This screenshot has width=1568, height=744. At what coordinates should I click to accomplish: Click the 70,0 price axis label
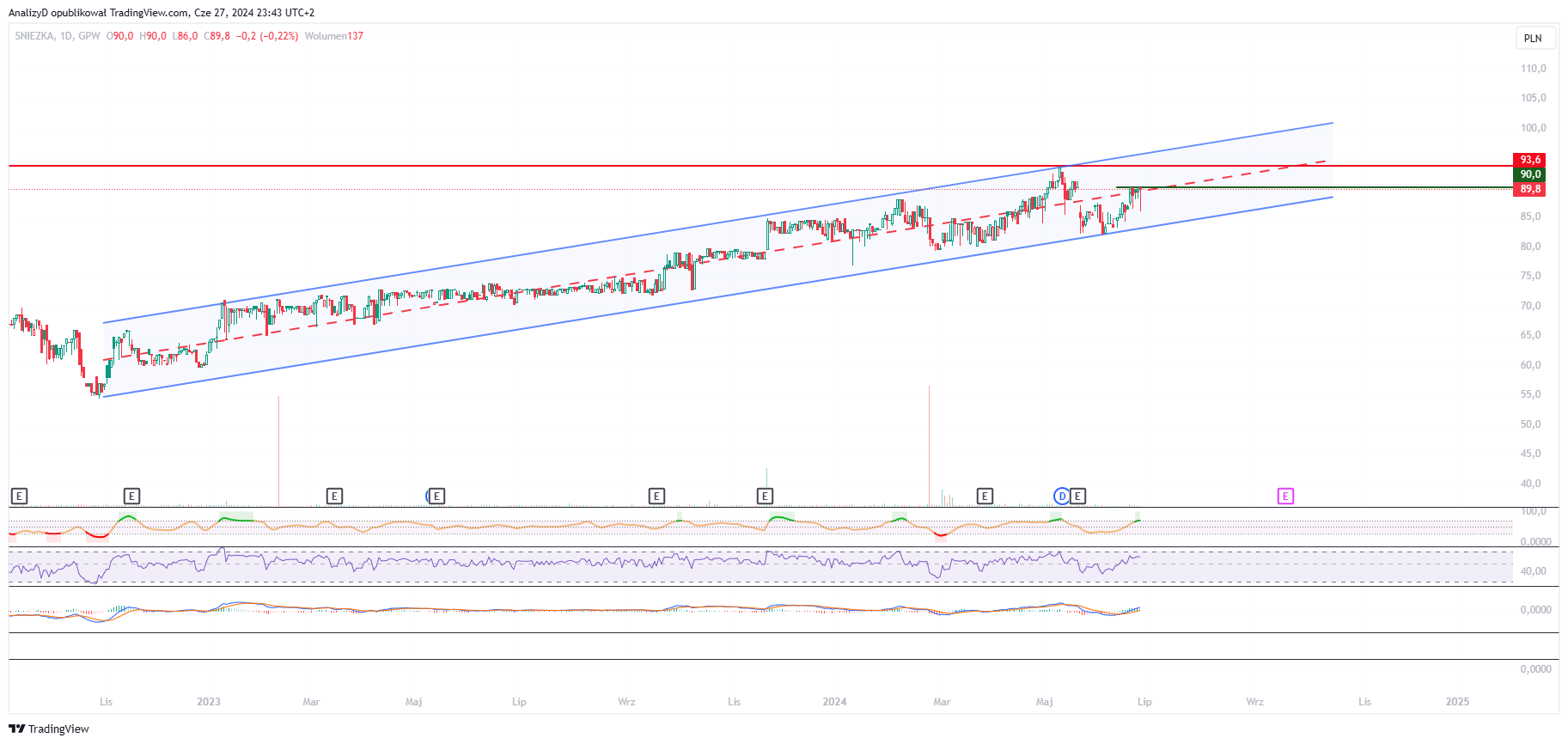(x=1530, y=306)
